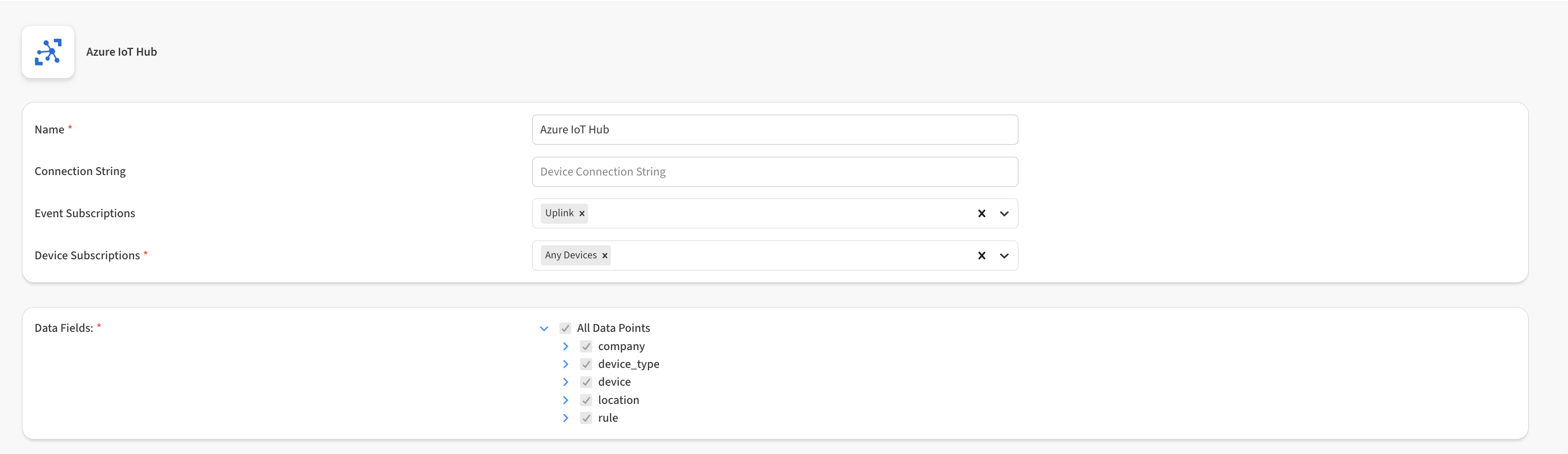Image resolution: width=1568 pixels, height=454 pixels.
Task: Focus the Device Connection String field
Action: [x=774, y=172]
